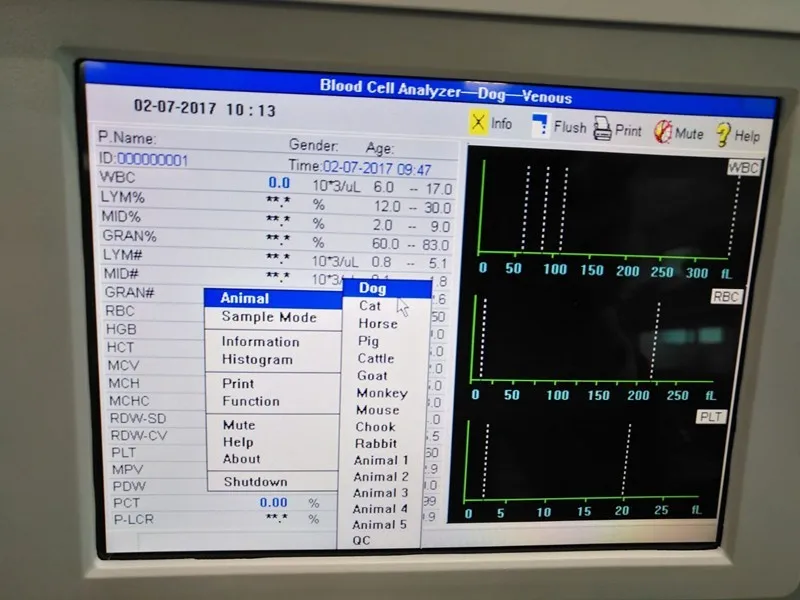Image resolution: width=800 pixels, height=600 pixels.
Task: Click the PLT histogram label
Action: (x=710, y=417)
